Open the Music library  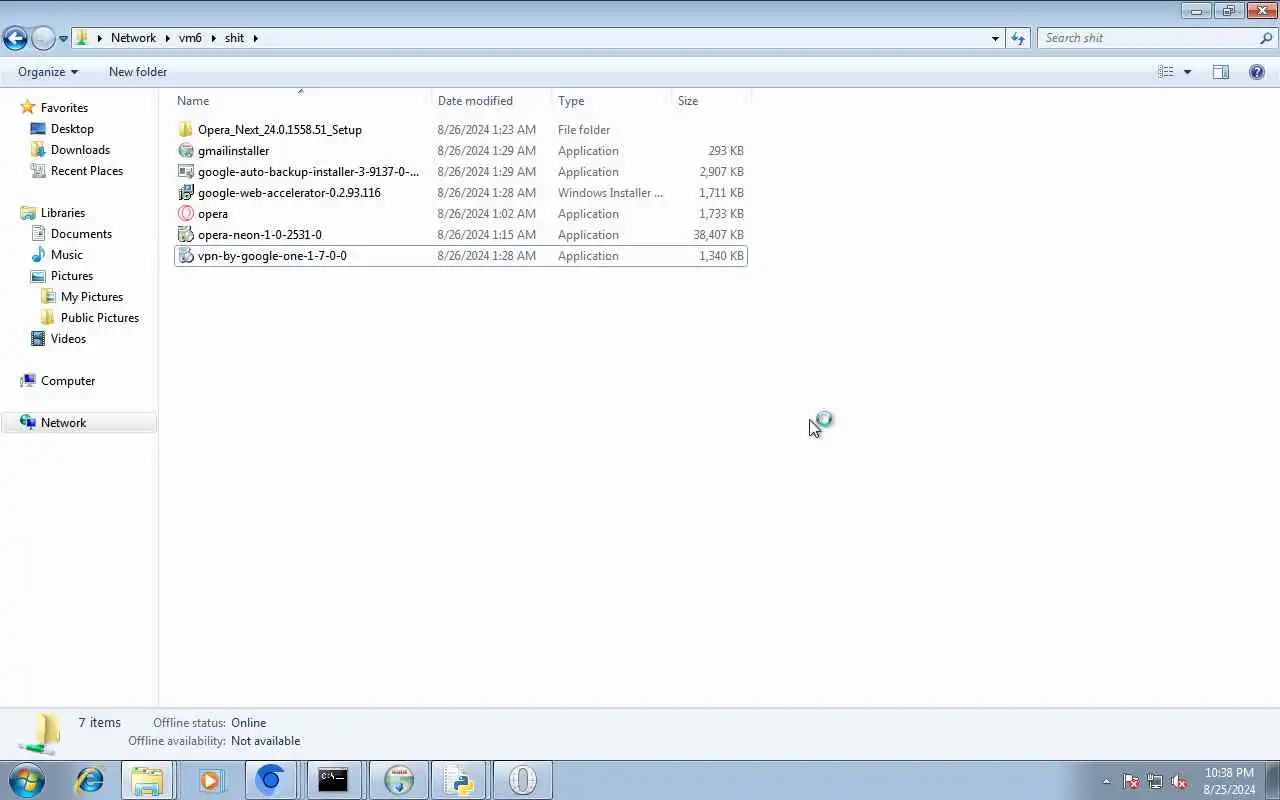pos(67,255)
